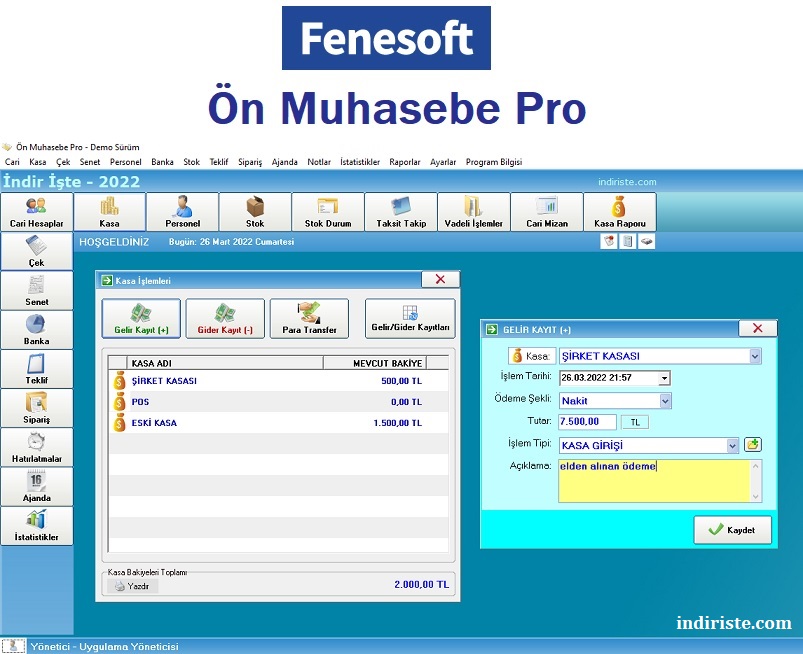The width and height of the screenshot is (803, 654).
Task: Click the Gelir Kayıt (+) button
Action: click(141, 319)
